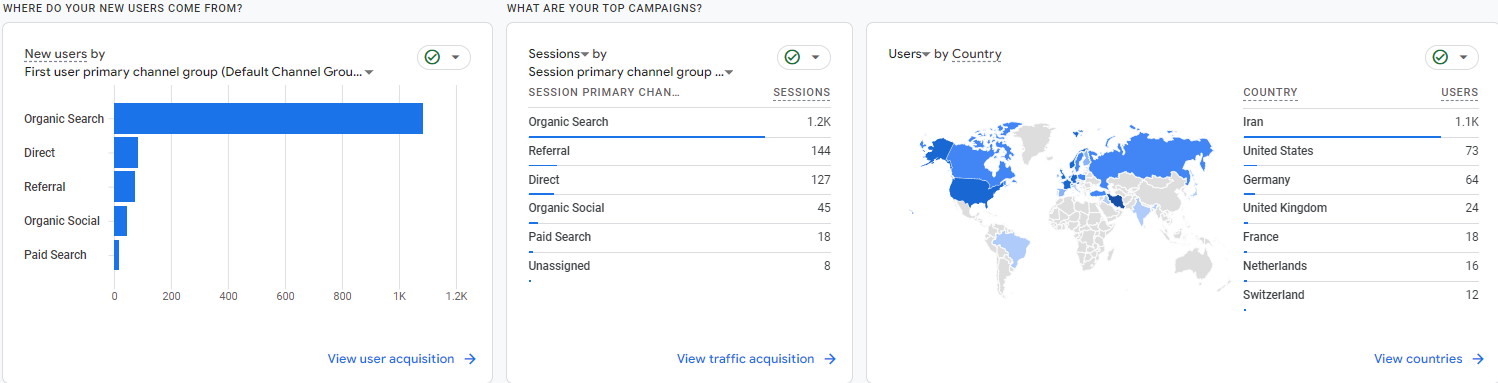Click arrow icon next to View traffic acquisition
The width and height of the screenshot is (1498, 383).
pos(830,359)
